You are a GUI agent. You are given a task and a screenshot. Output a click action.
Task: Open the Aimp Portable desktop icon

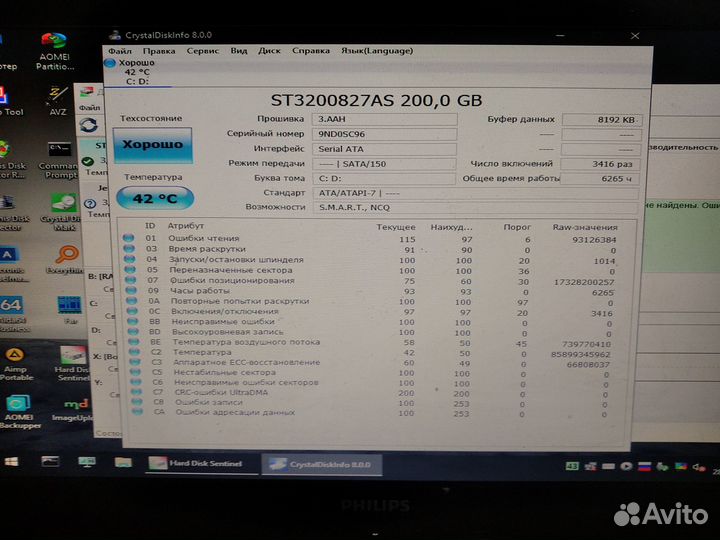pos(16,364)
